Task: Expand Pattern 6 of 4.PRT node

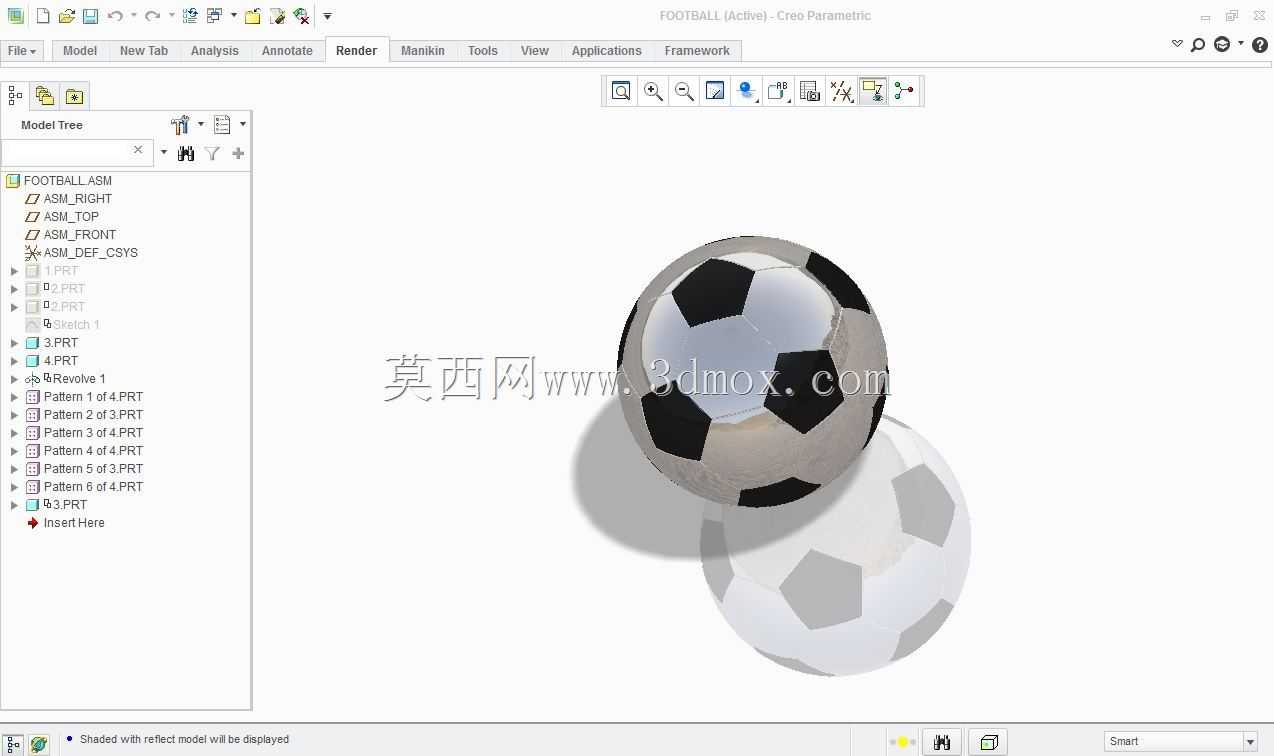Action: [x=14, y=487]
